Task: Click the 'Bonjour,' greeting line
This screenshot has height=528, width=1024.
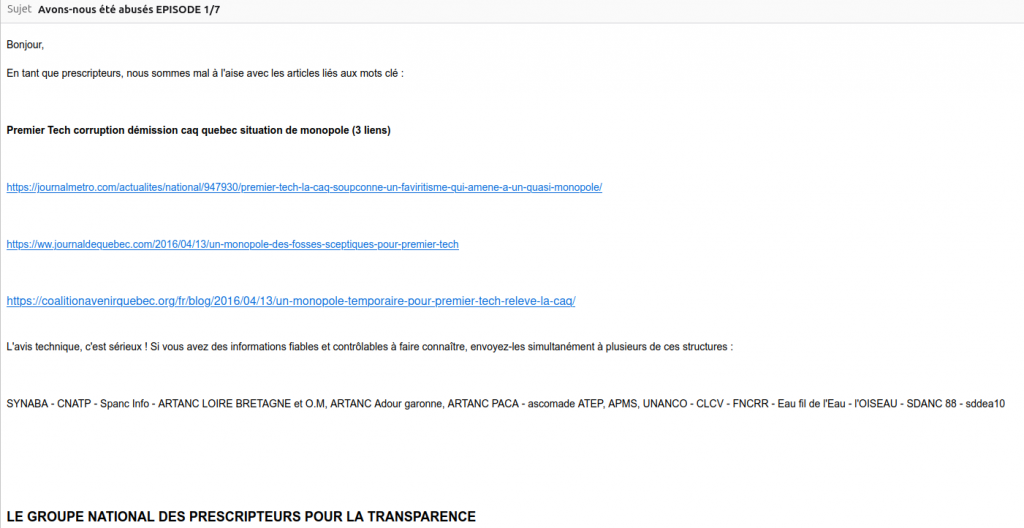Action: 25,44
